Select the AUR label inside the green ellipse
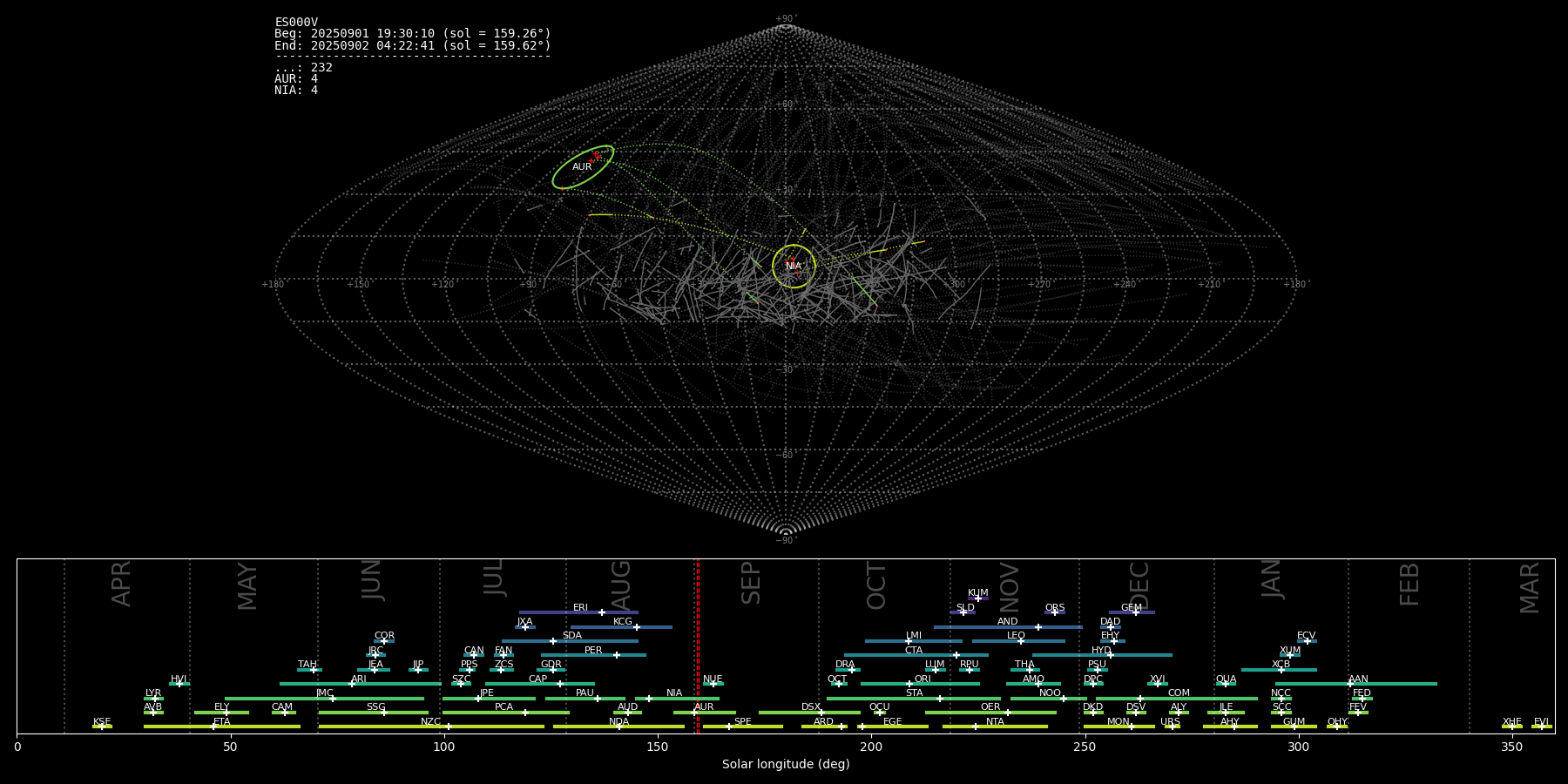Image resolution: width=1568 pixels, height=784 pixels. pos(582,167)
